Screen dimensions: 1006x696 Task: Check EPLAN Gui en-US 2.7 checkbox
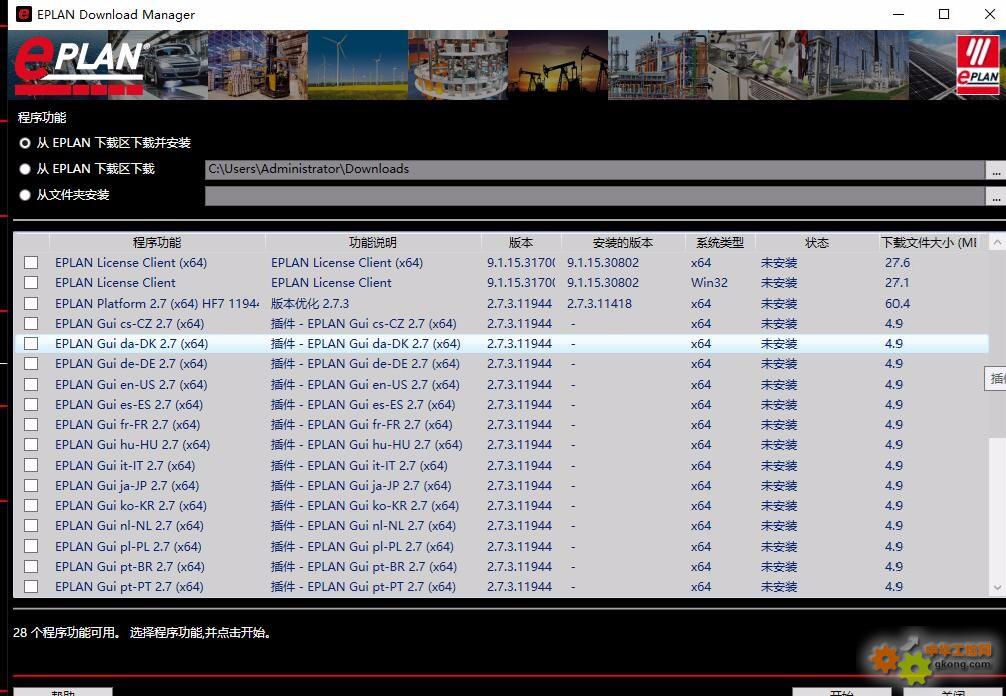[x=31, y=384]
